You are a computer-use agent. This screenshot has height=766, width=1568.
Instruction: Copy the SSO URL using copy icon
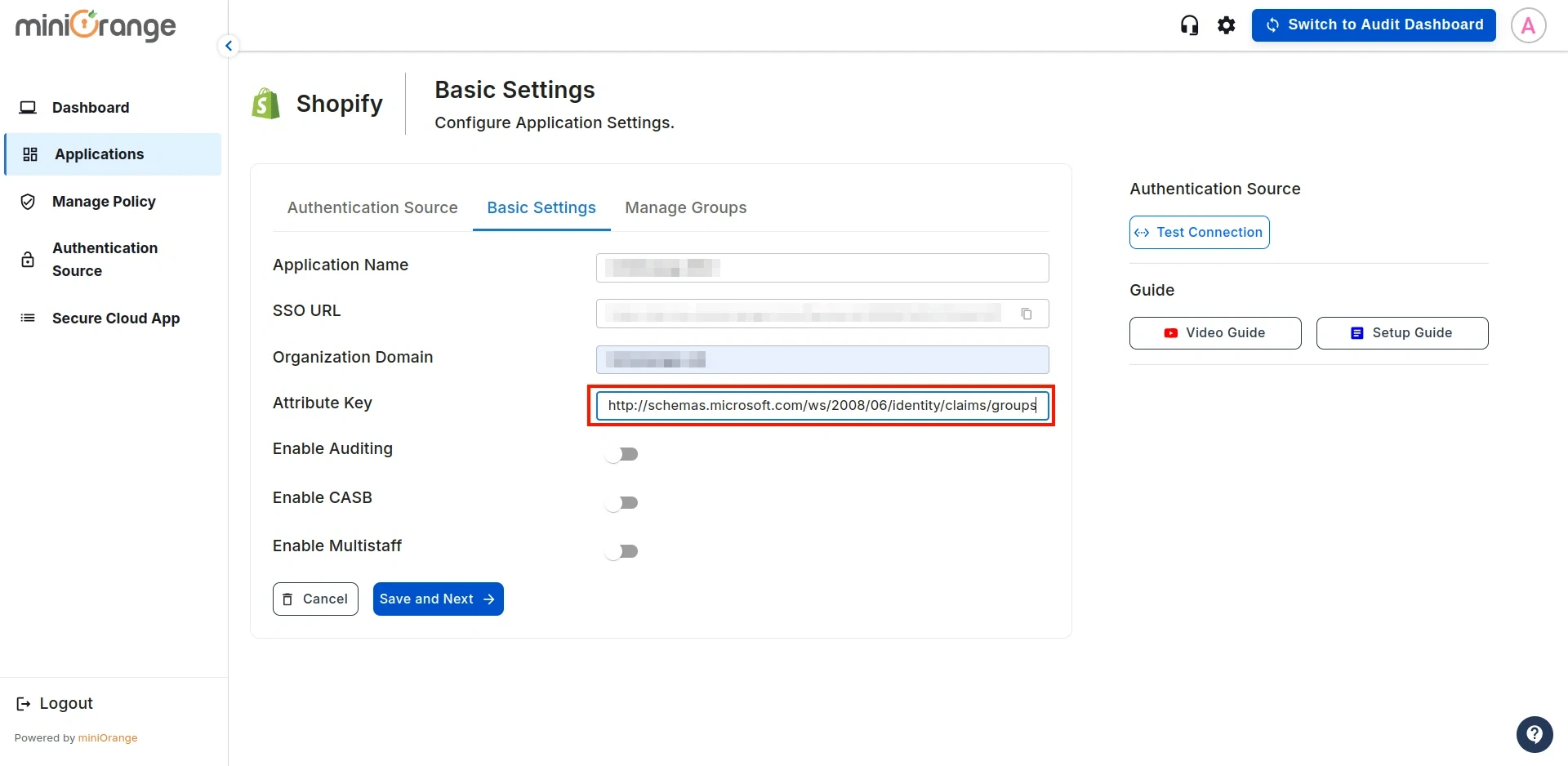1027,313
